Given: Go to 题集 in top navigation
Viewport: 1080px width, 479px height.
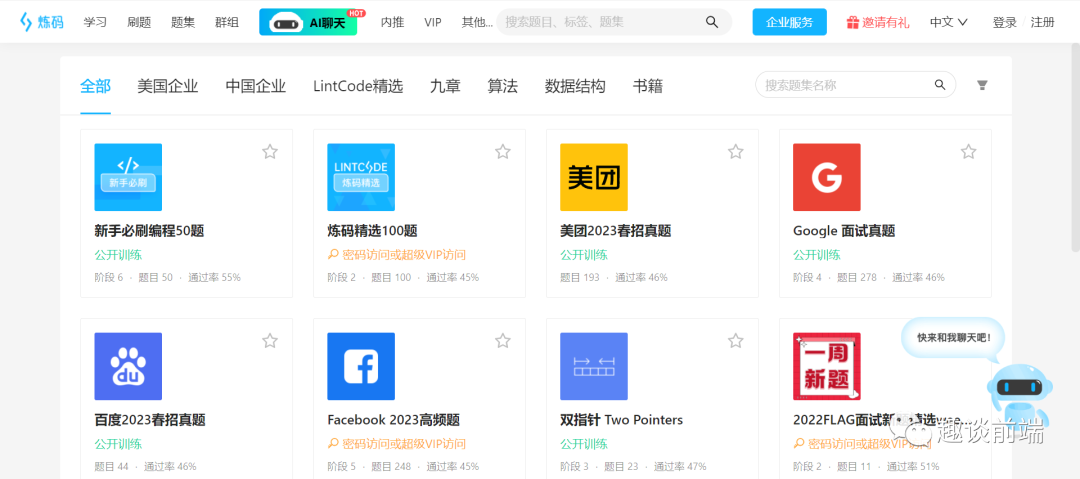Looking at the screenshot, I should tap(183, 22).
